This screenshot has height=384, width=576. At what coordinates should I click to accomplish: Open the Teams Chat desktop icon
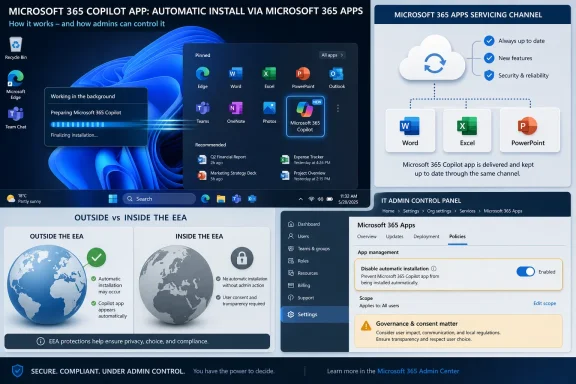click(x=15, y=118)
